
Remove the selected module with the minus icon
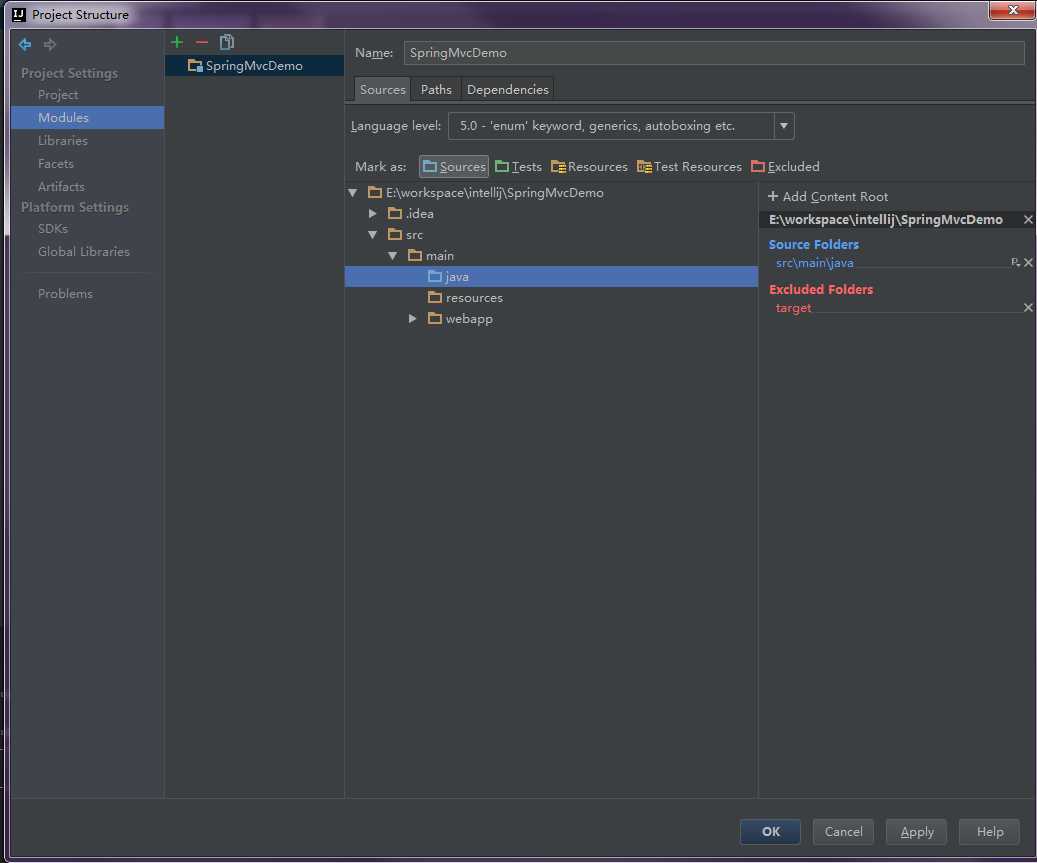[202, 42]
